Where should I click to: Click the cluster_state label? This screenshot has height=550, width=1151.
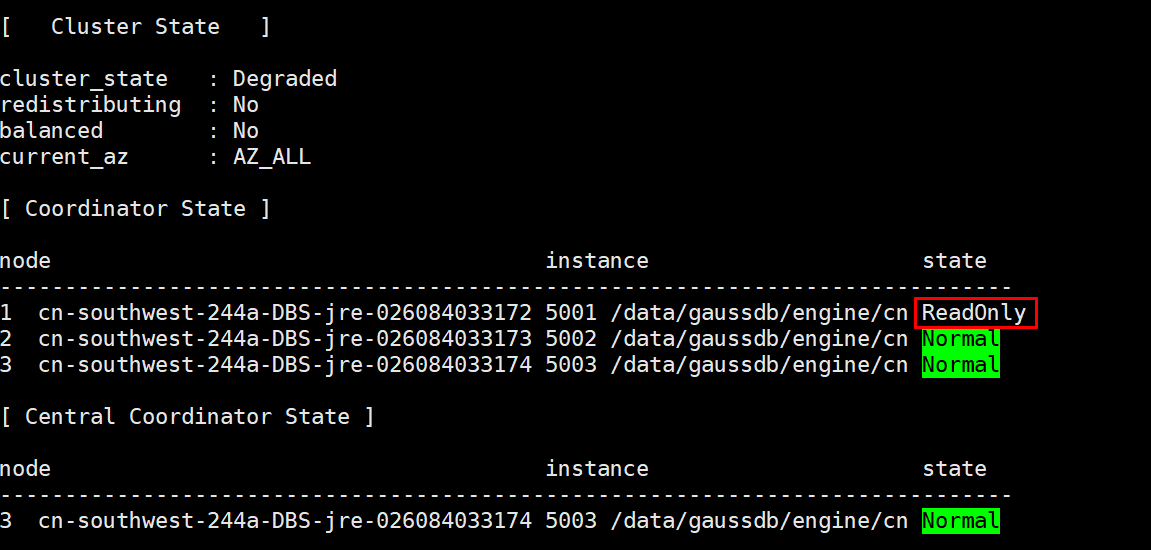tap(84, 79)
